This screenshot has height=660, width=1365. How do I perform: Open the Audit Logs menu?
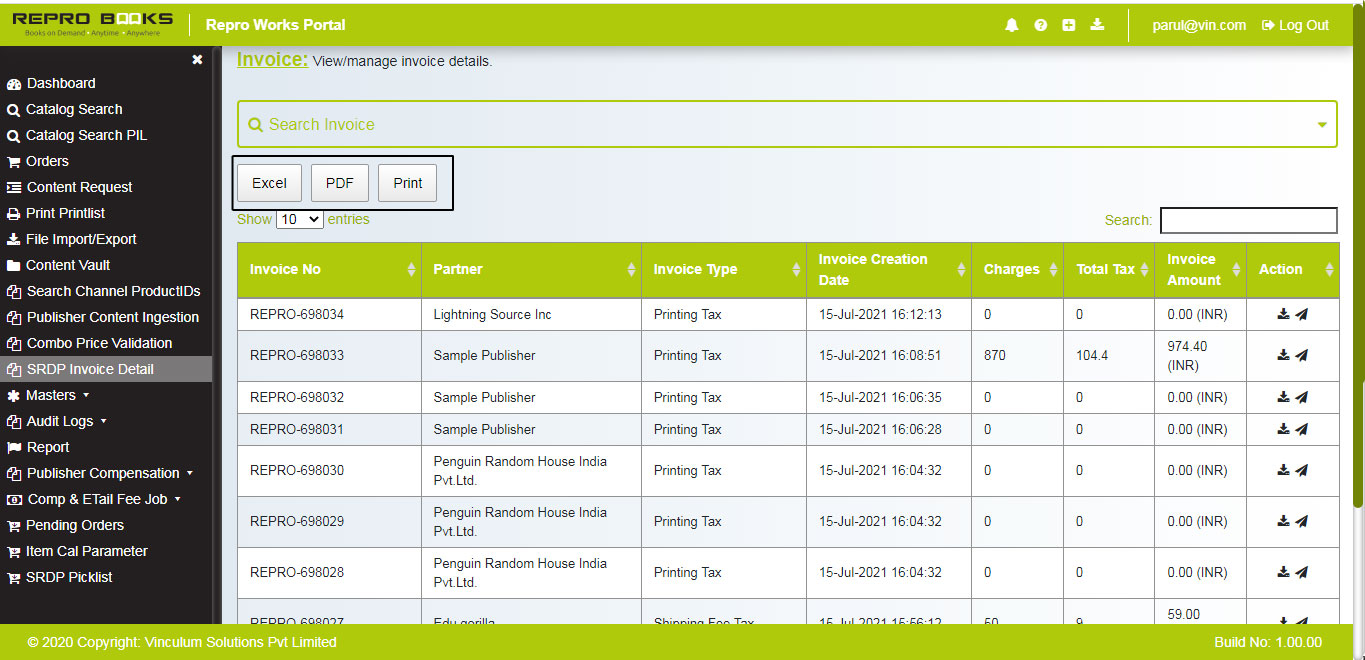pyautogui.click(x=56, y=421)
